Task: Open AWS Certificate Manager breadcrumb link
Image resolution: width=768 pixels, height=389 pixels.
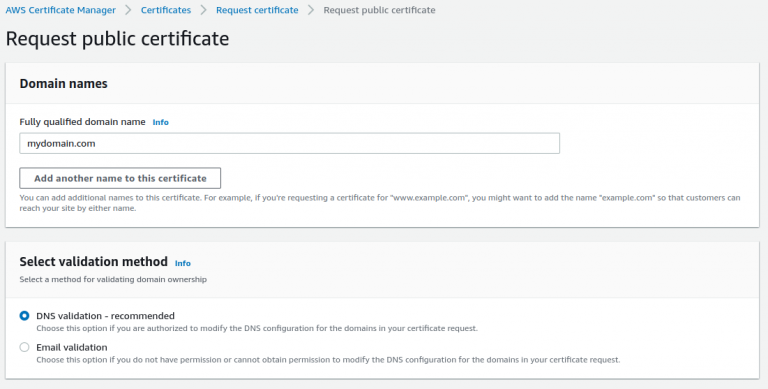Action: click(x=61, y=10)
